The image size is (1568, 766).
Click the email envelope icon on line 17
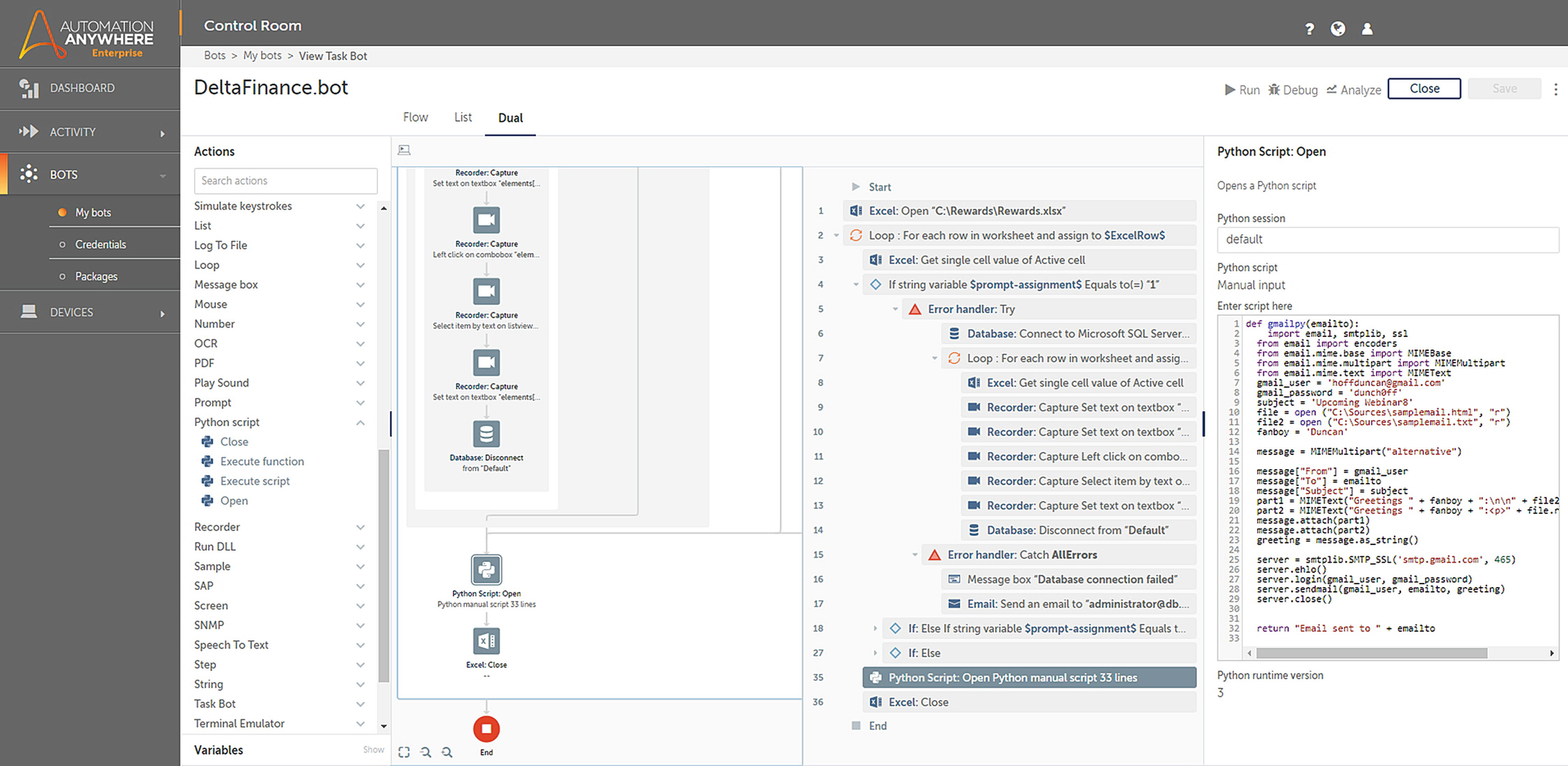[954, 603]
